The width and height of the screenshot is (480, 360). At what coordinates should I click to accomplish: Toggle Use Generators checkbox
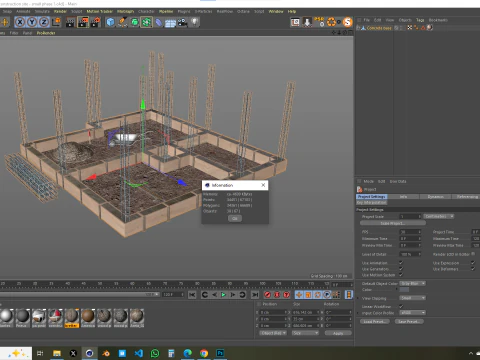pos(401,269)
